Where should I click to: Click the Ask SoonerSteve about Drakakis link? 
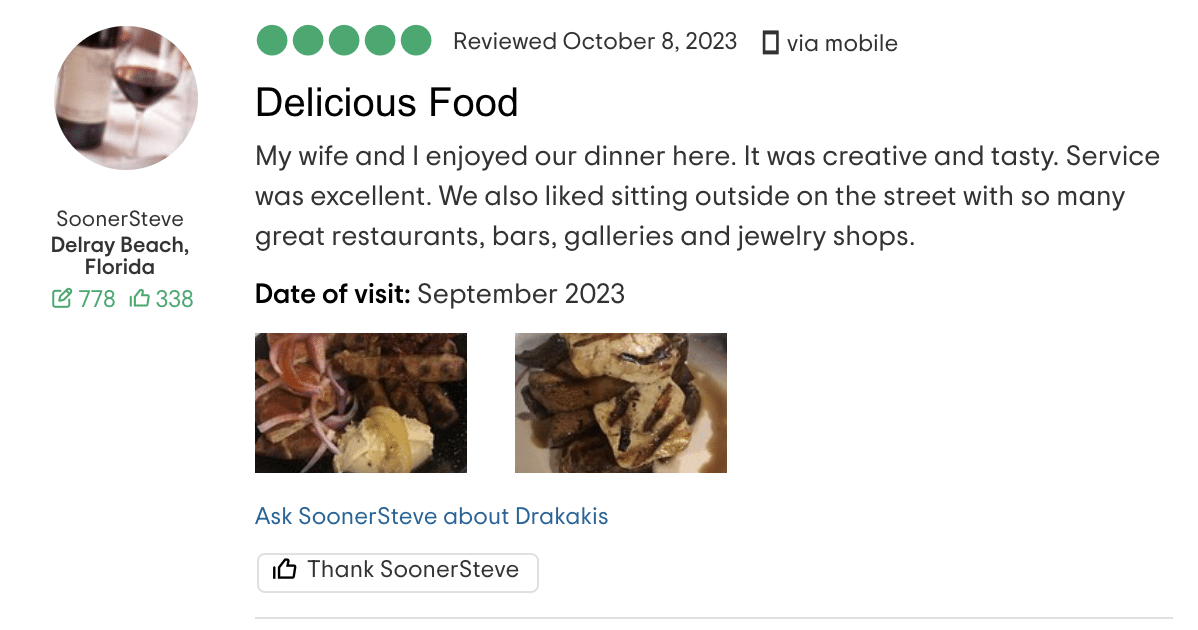[431, 516]
